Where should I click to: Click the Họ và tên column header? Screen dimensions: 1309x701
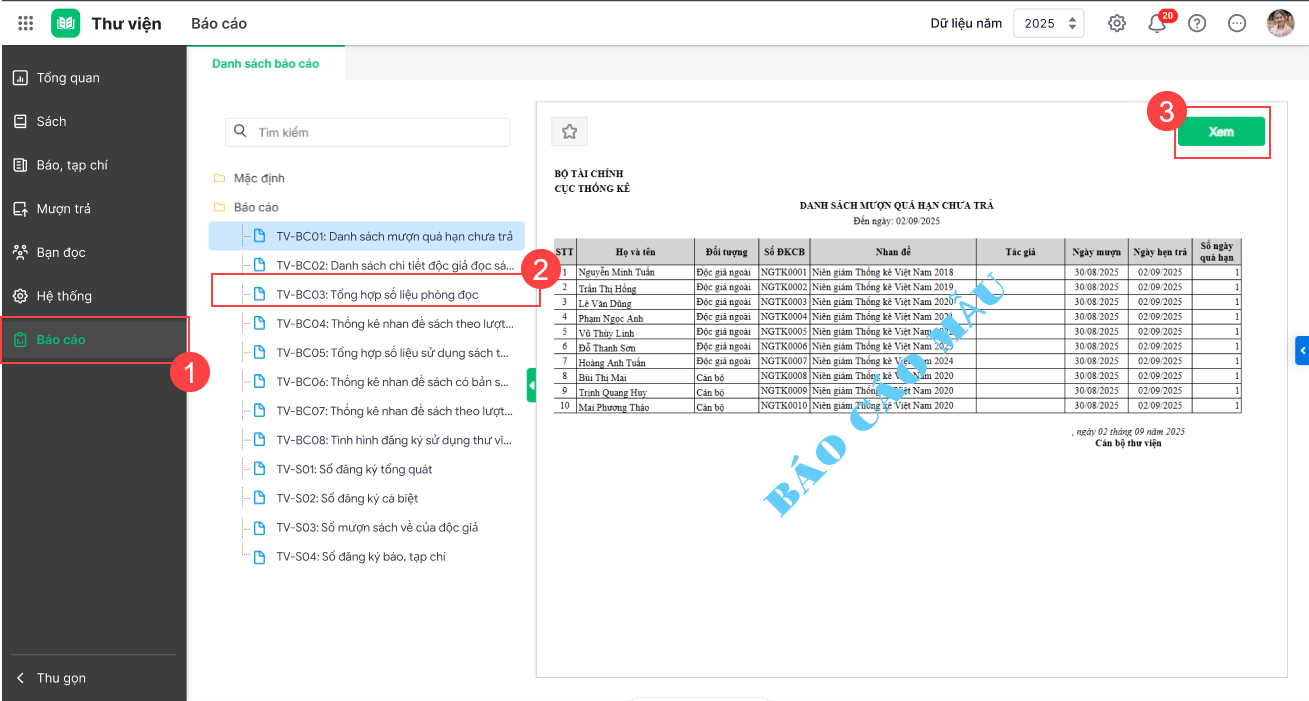pyautogui.click(x=635, y=252)
